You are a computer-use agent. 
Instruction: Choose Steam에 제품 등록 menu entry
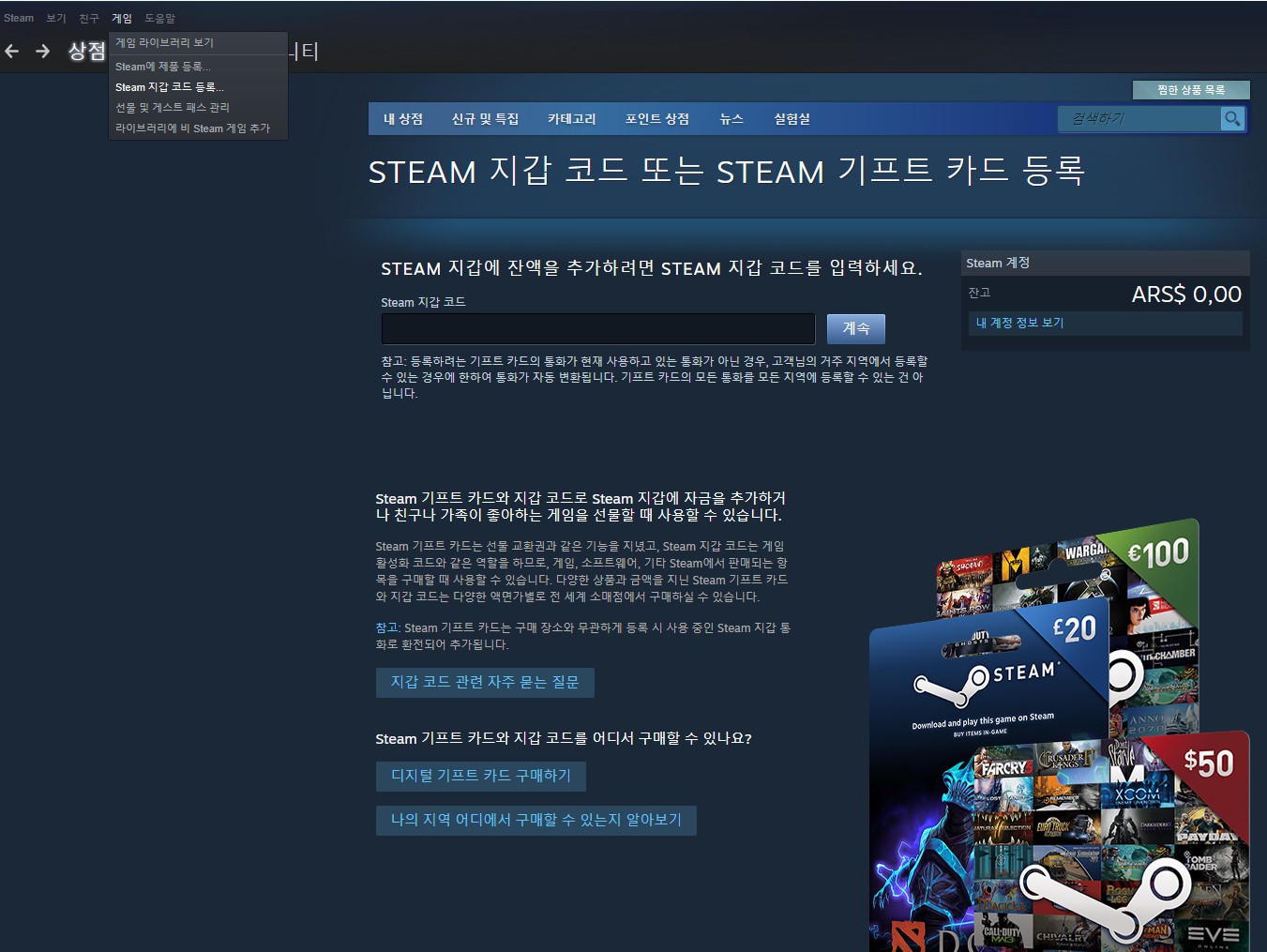pyautogui.click(x=198, y=67)
